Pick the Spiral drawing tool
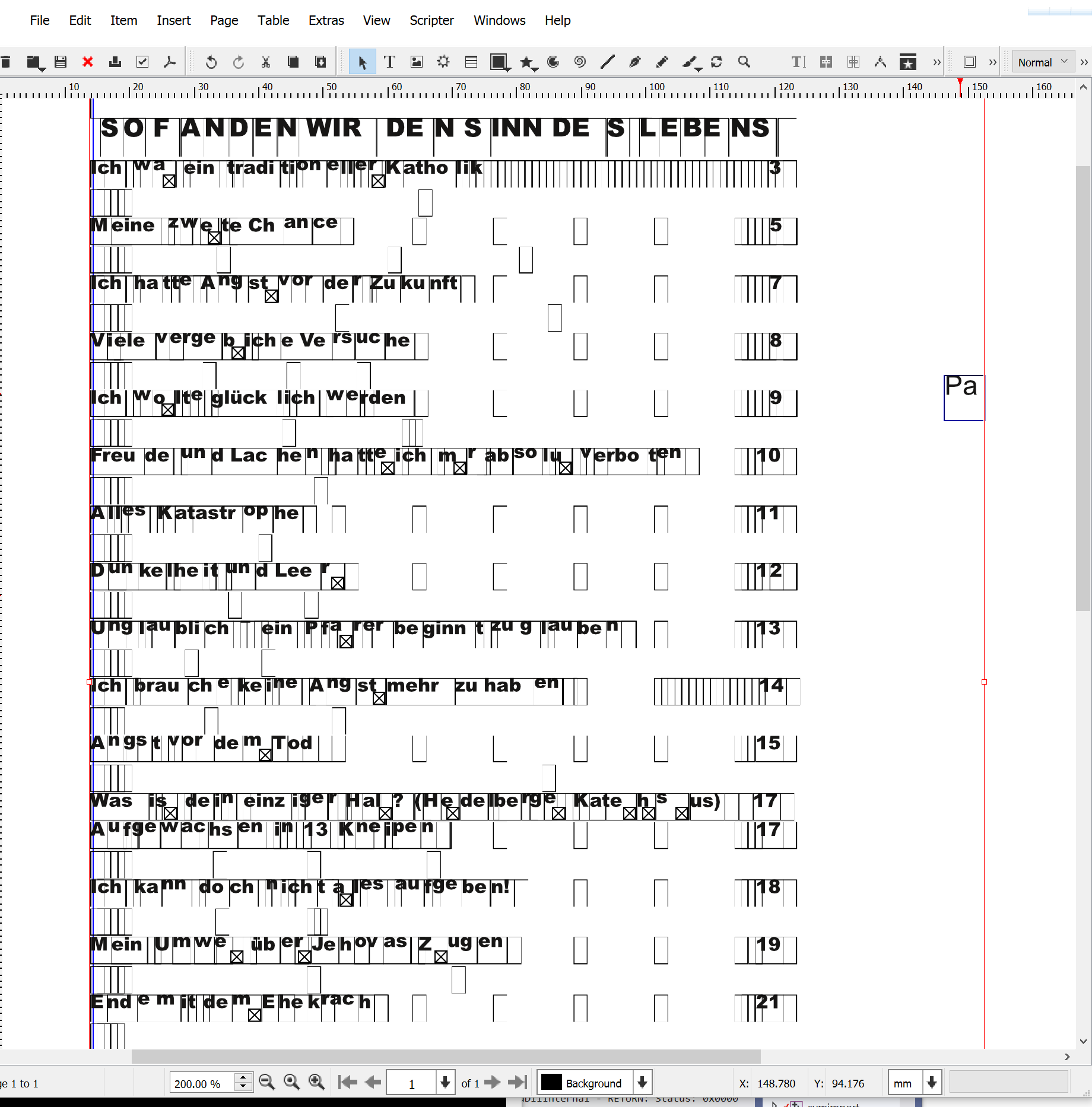Image resolution: width=1092 pixels, height=1107 pixels. 580,62
